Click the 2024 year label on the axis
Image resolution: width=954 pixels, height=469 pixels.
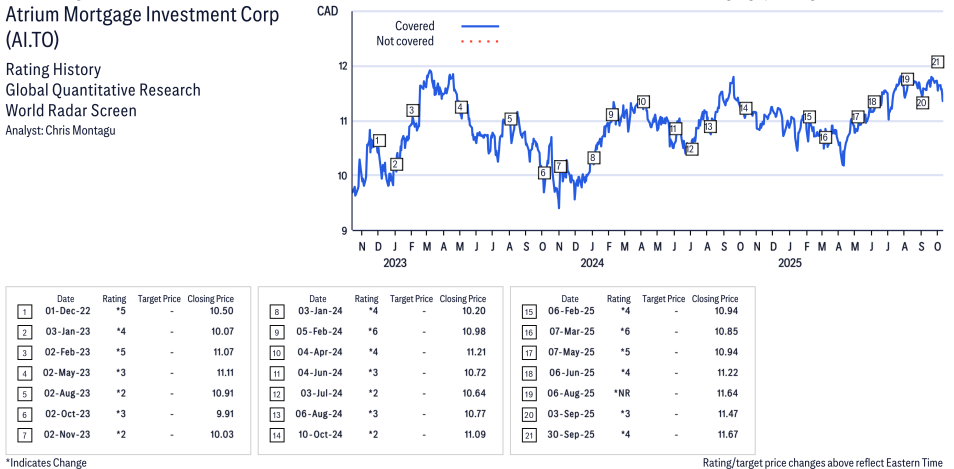[x=592, y=263]
